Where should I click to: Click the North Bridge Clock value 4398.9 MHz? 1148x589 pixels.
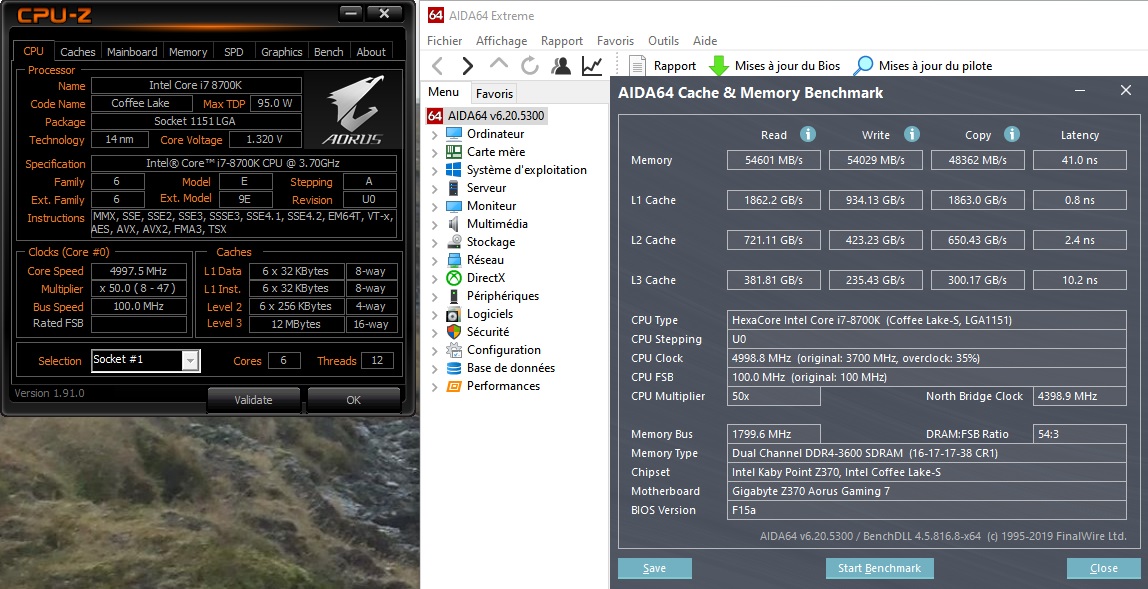(x=1079, y=396)
